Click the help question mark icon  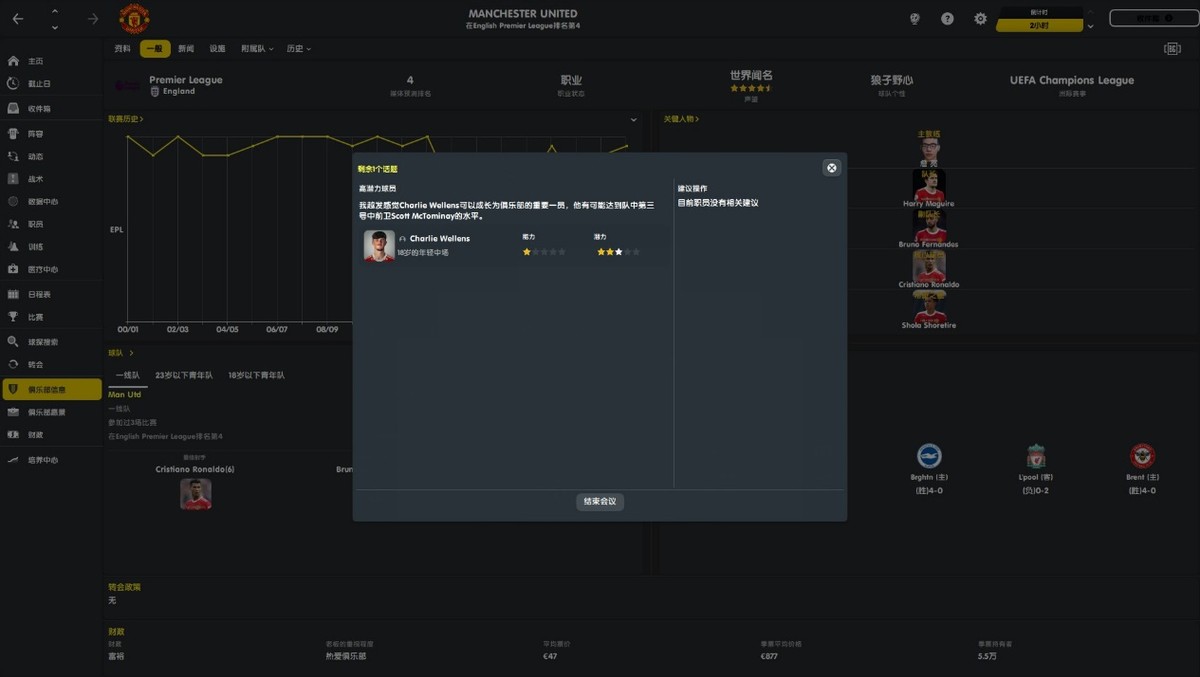pos(947,18)
